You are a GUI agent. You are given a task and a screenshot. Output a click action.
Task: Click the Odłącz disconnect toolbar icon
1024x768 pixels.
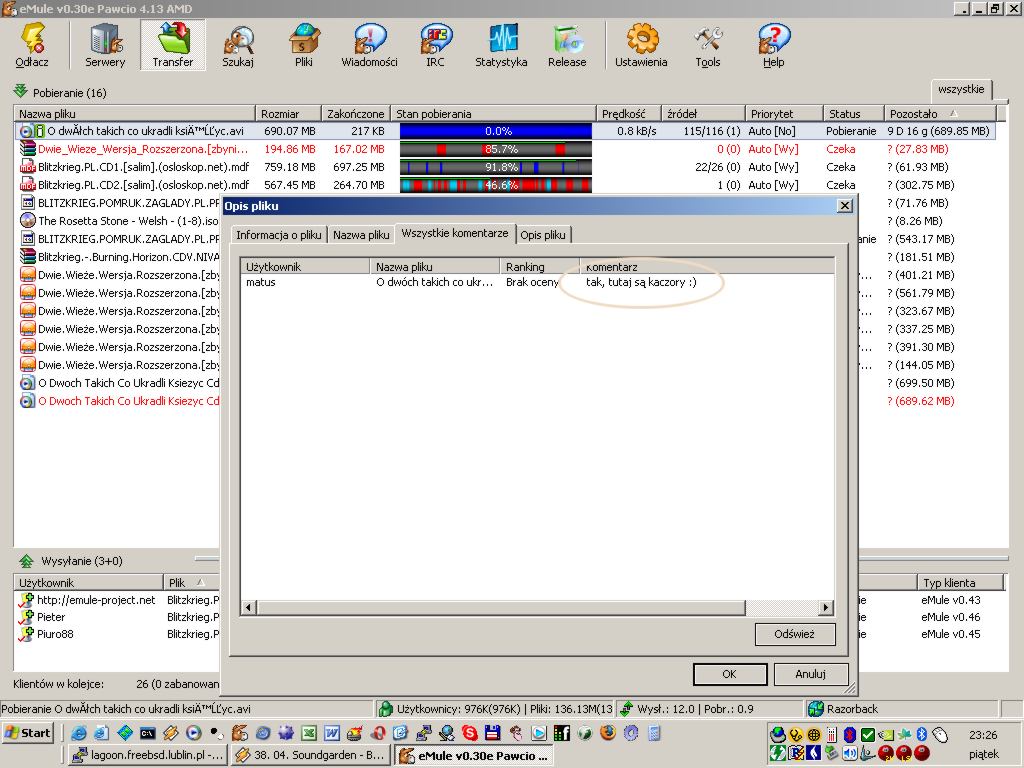pyautogui.click(x=32, y=44)
